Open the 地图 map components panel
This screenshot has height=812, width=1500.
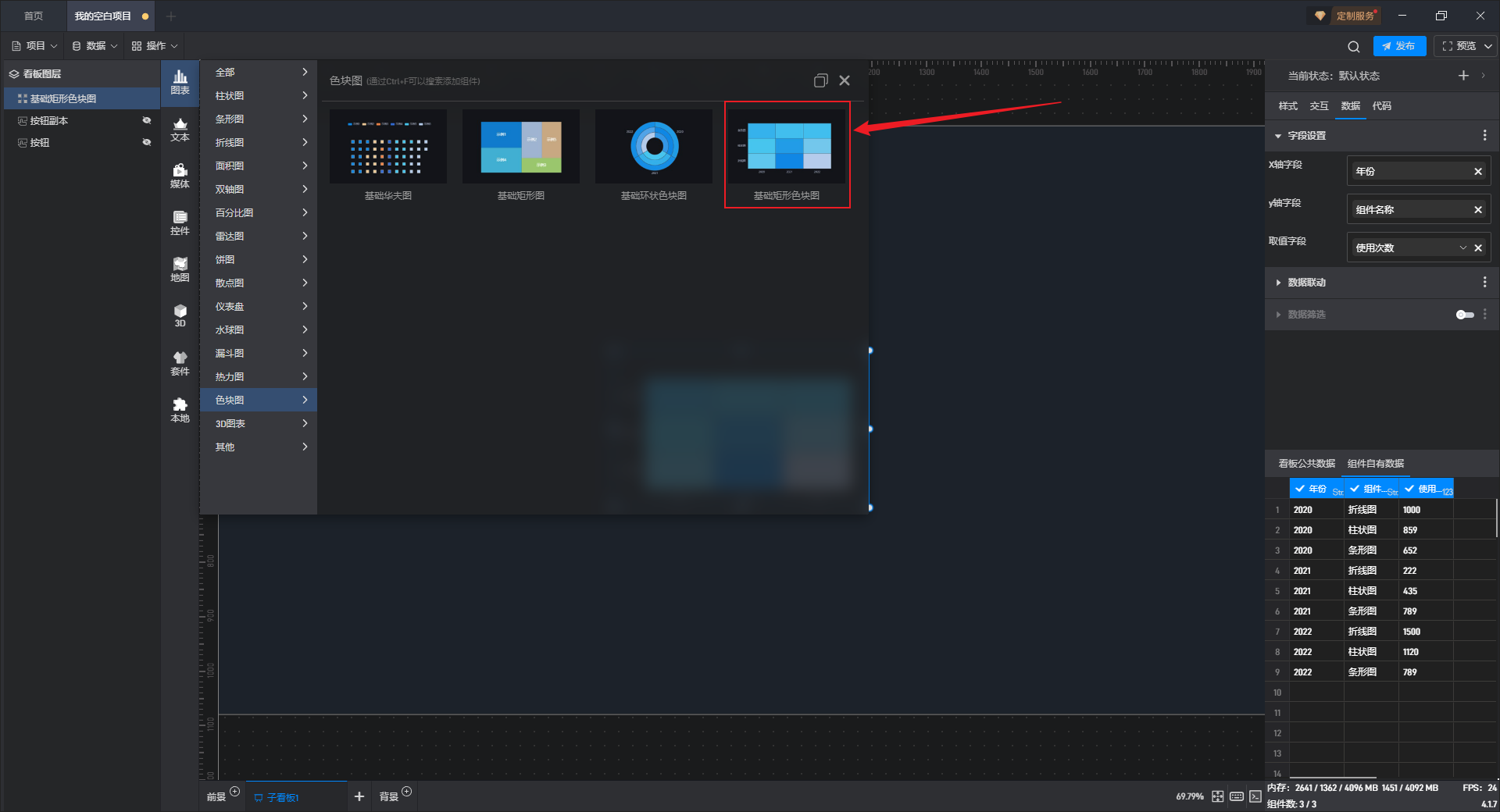[180, 270]
